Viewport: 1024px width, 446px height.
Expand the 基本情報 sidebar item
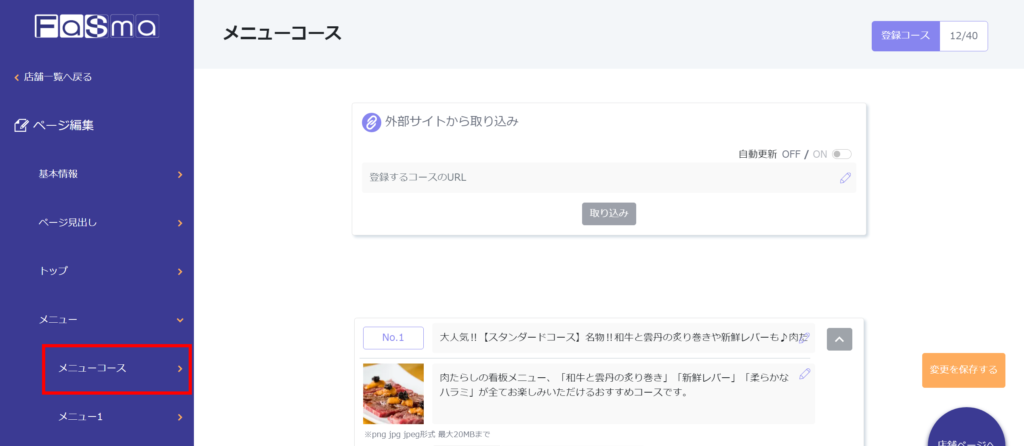point(180,174)
